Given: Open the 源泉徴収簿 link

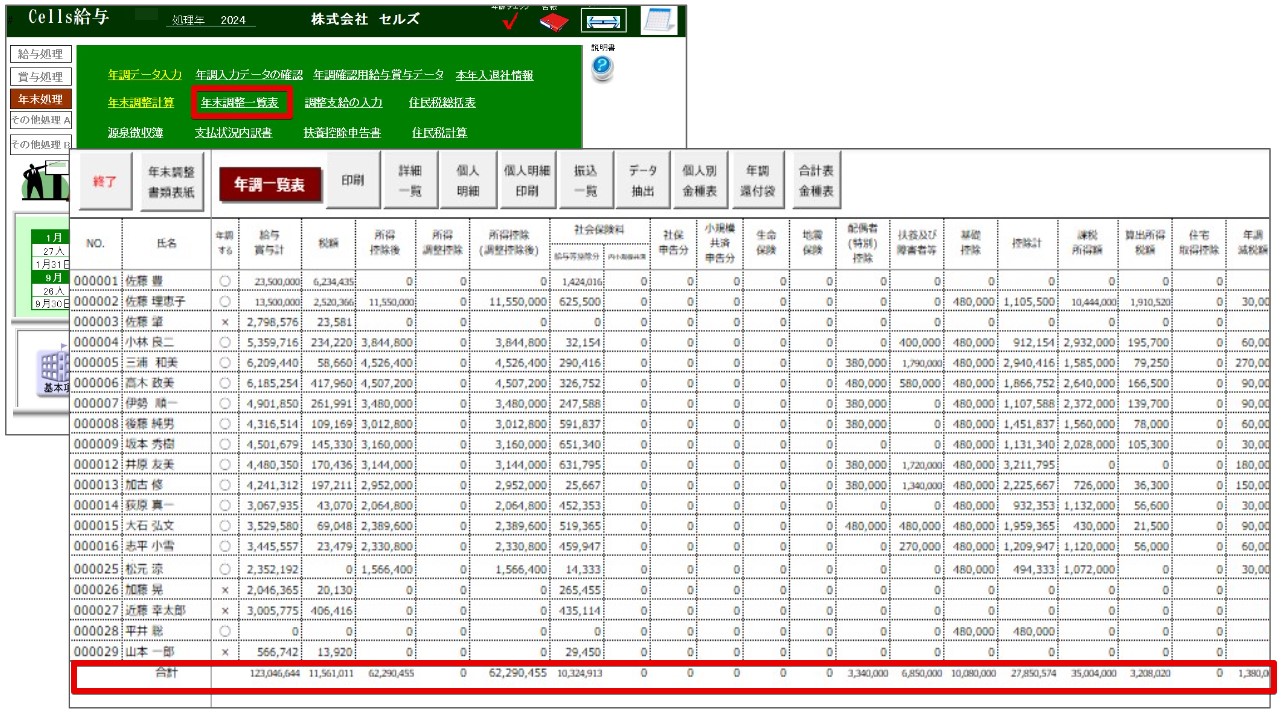Looking at the screenshot, I should pyautogui.click(x=135, y=132).
